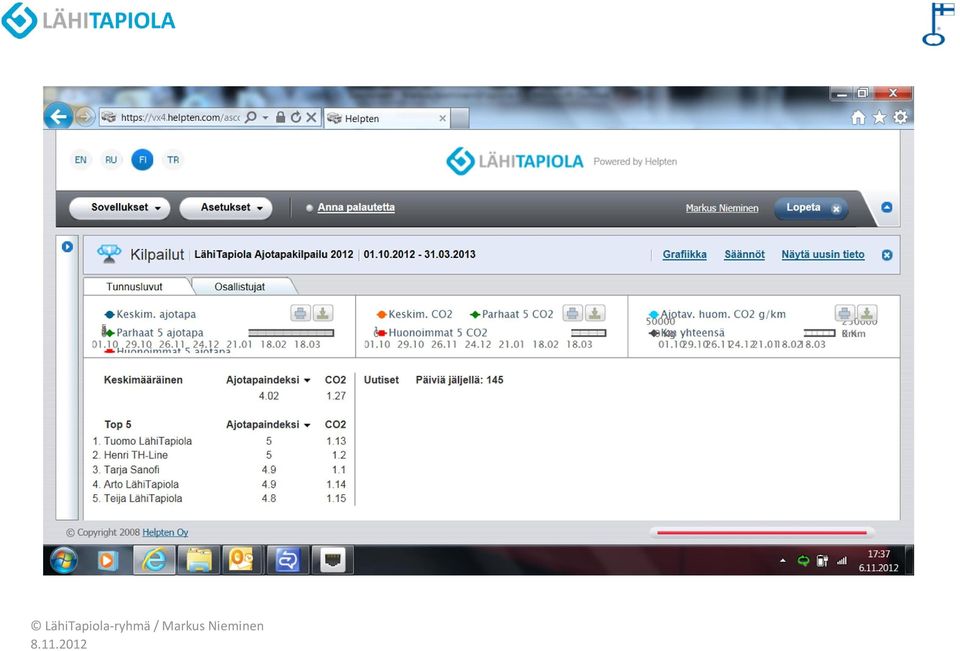The width and height of the screenshot is (960, 651).
Task: Select row Tuomo LähiTapiola
Action: 219,442
